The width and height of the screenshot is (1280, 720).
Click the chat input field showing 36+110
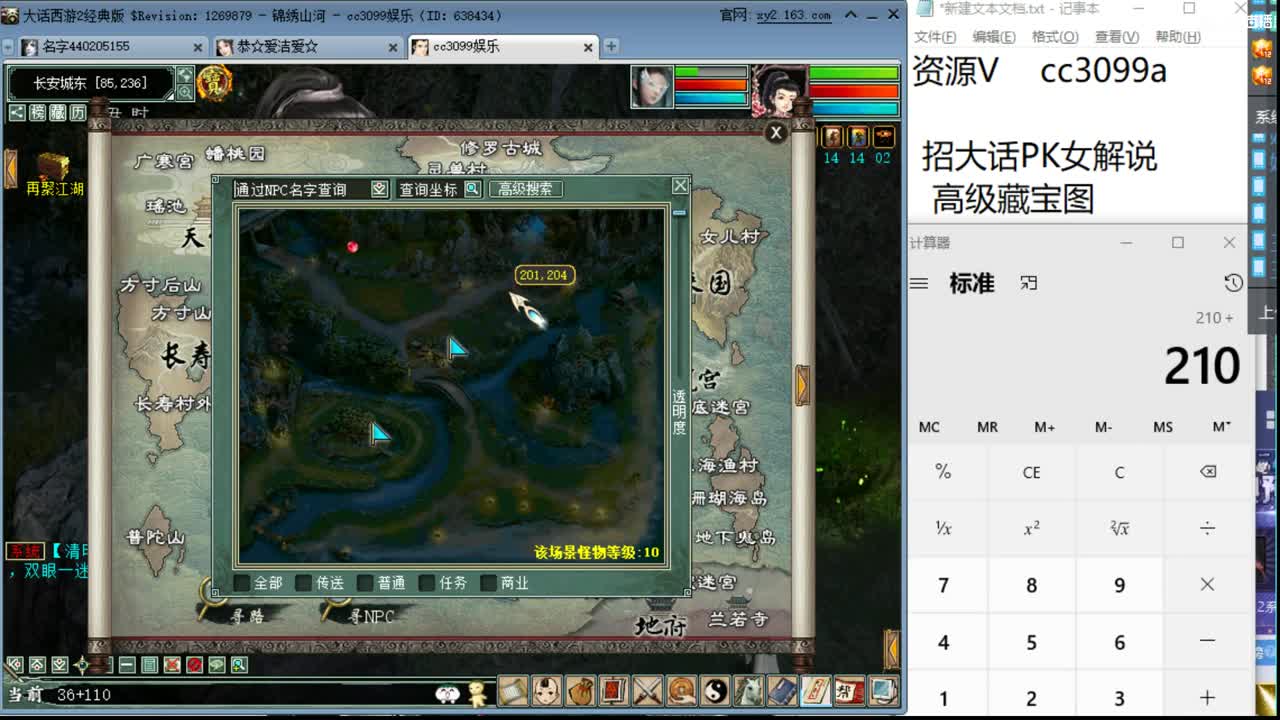pos(240,694)
